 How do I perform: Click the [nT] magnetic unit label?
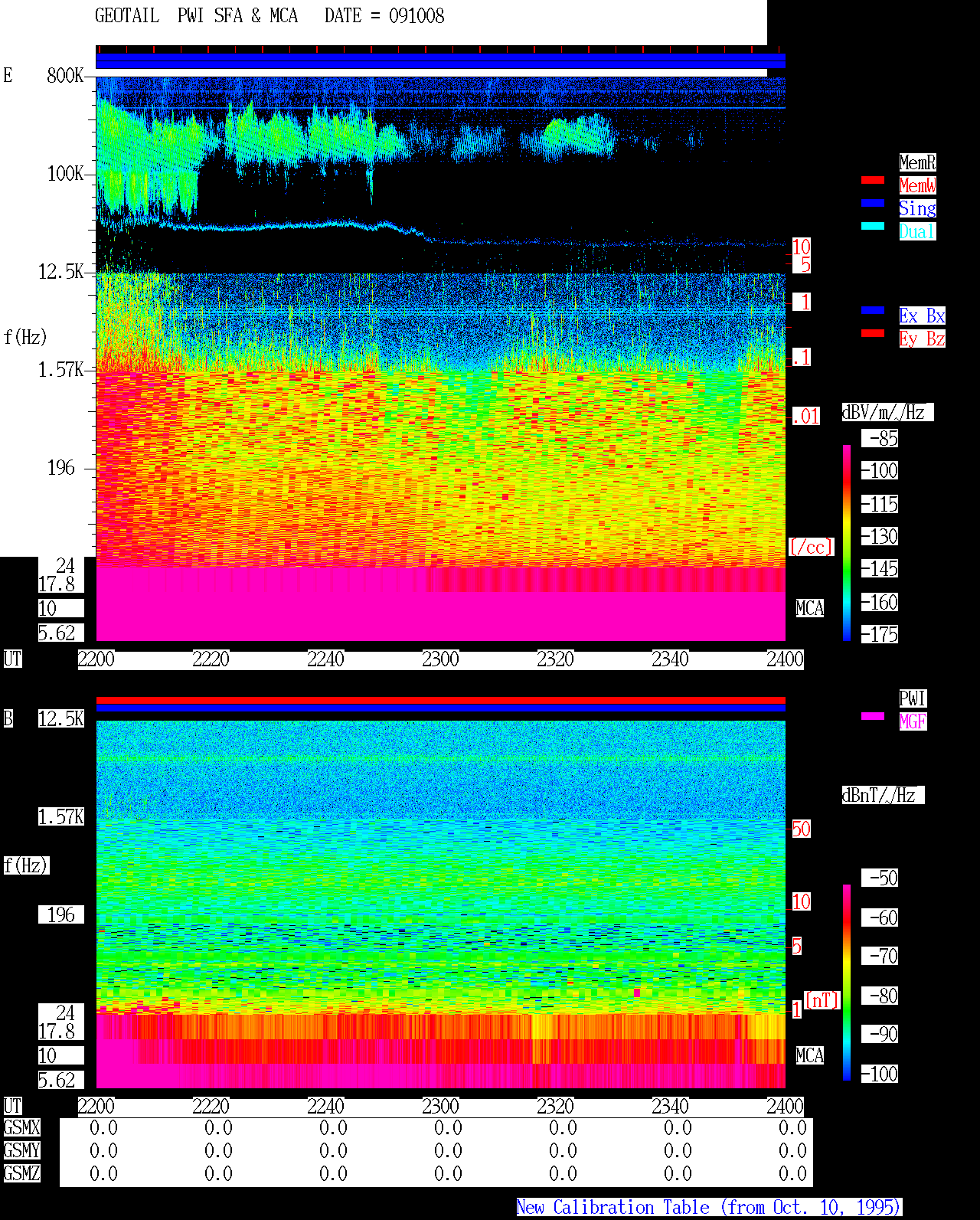(x=822, y=1000)
